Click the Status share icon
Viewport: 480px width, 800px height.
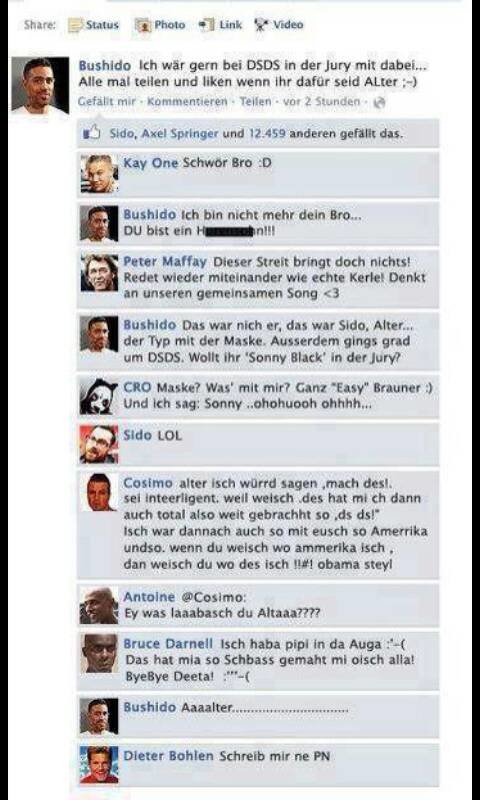click(76, 26)
